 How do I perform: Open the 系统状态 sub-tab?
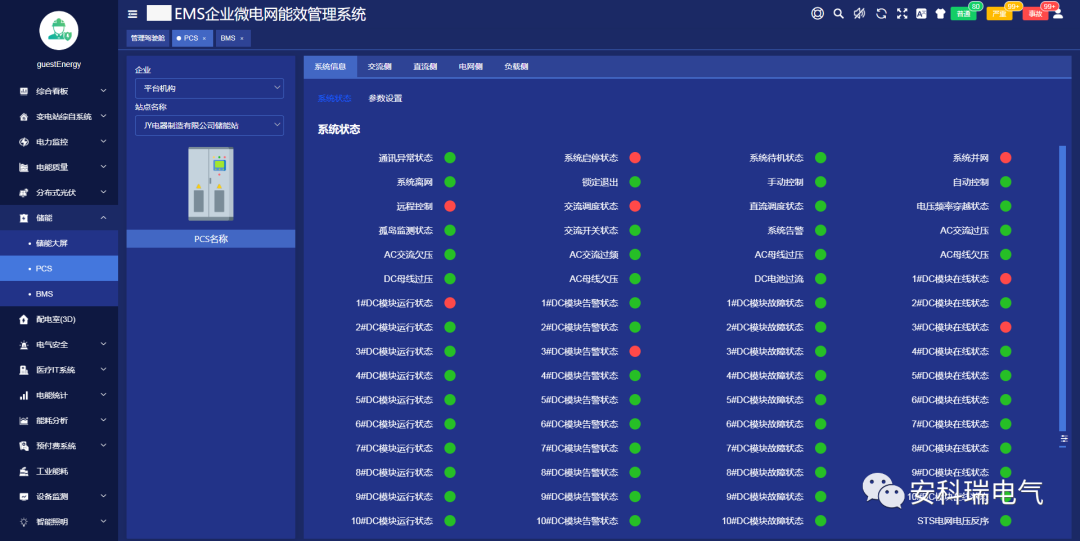point(334,99)
